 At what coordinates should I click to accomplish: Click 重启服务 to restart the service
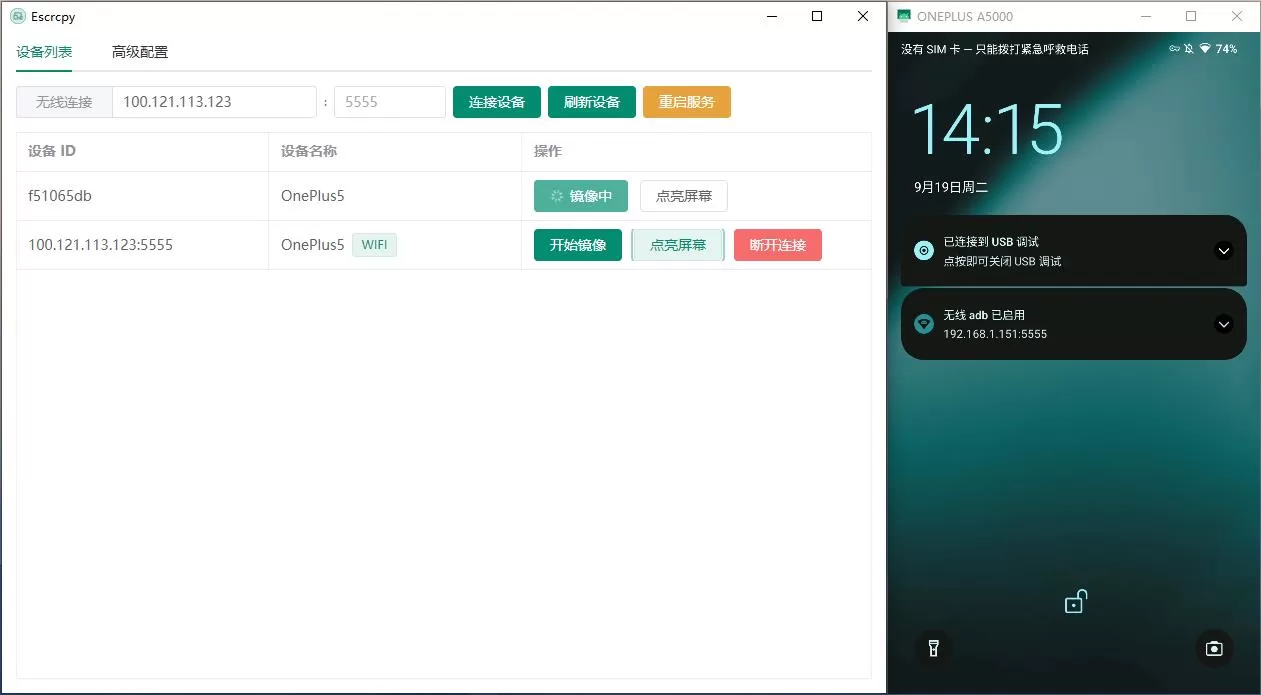coord(687,101)
